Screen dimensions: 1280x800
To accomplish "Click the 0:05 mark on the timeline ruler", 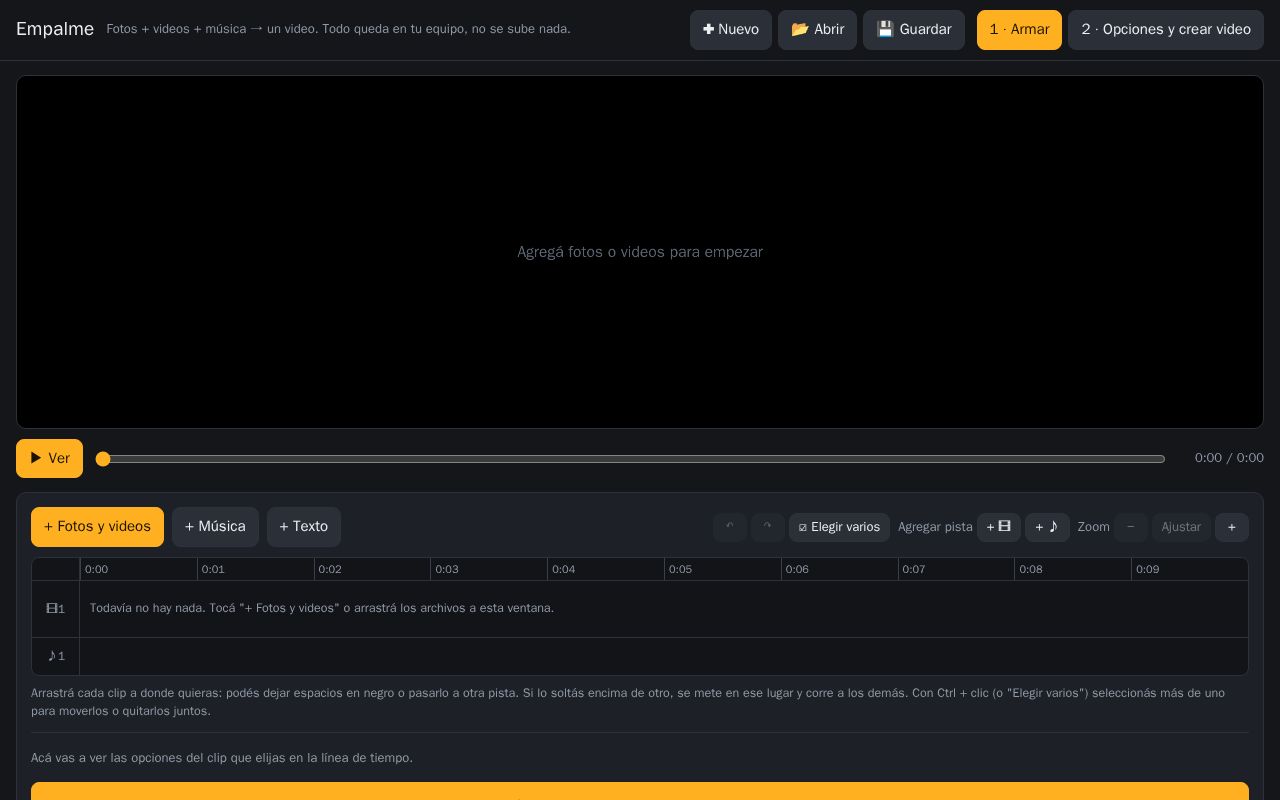I will (x=680, y=569).
